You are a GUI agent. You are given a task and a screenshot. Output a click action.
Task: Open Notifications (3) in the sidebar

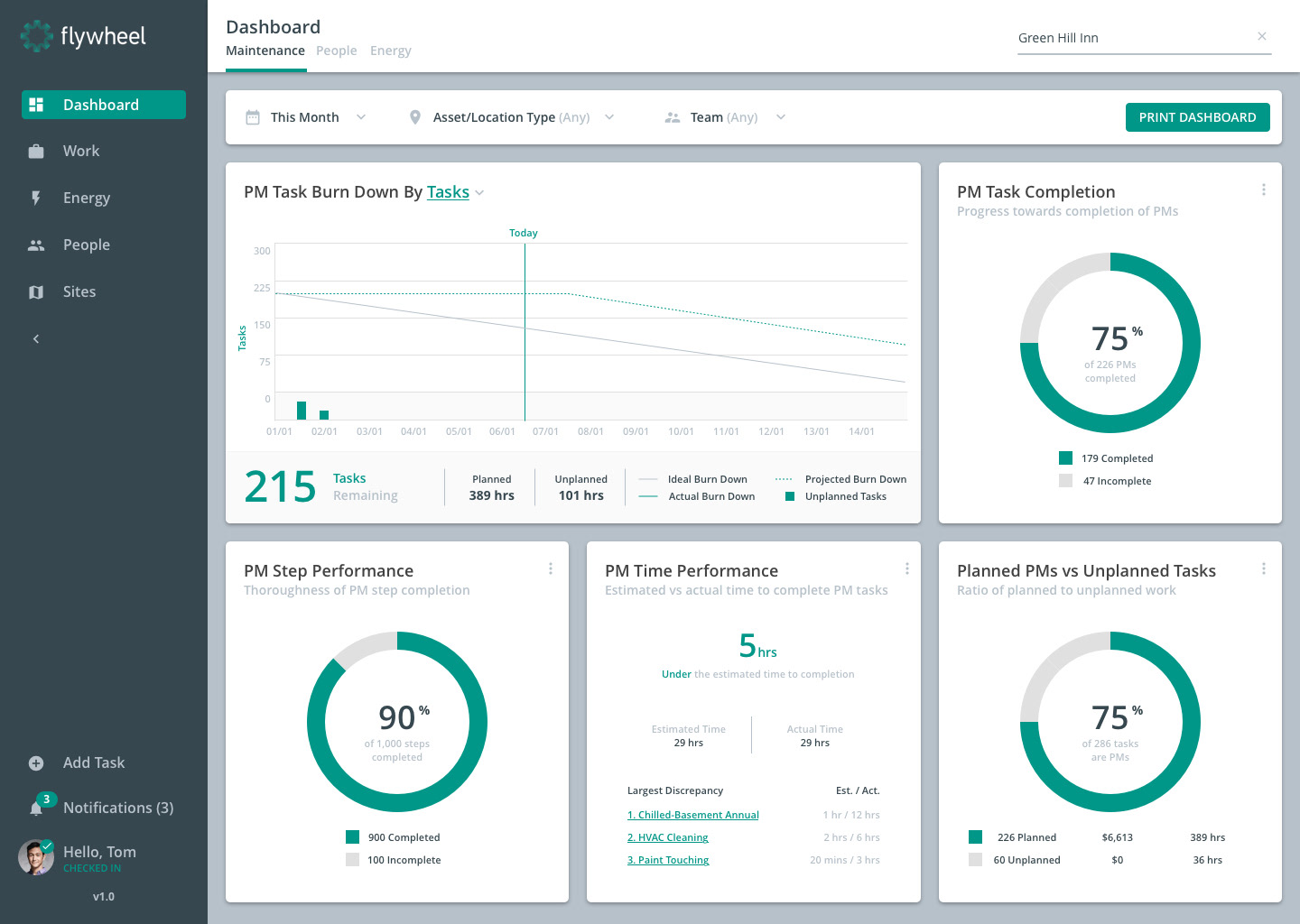pyautogui.click(x=118, y=808)
